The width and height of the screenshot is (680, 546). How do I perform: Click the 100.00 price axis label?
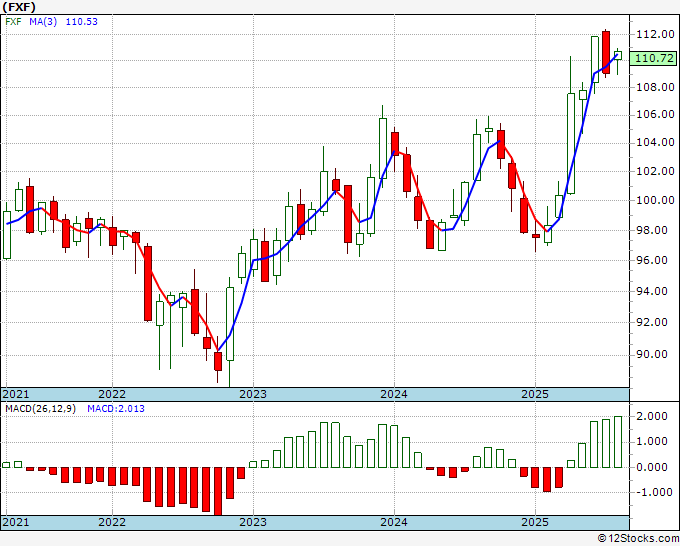[655, 200]
